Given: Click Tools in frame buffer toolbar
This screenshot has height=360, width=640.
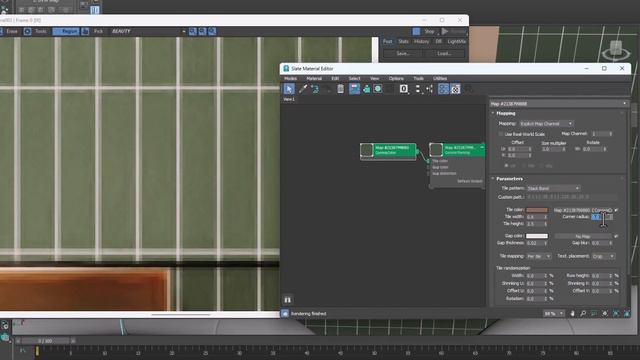Looking at the screenshot, I should pyautogui.click(x=40, y=31).
